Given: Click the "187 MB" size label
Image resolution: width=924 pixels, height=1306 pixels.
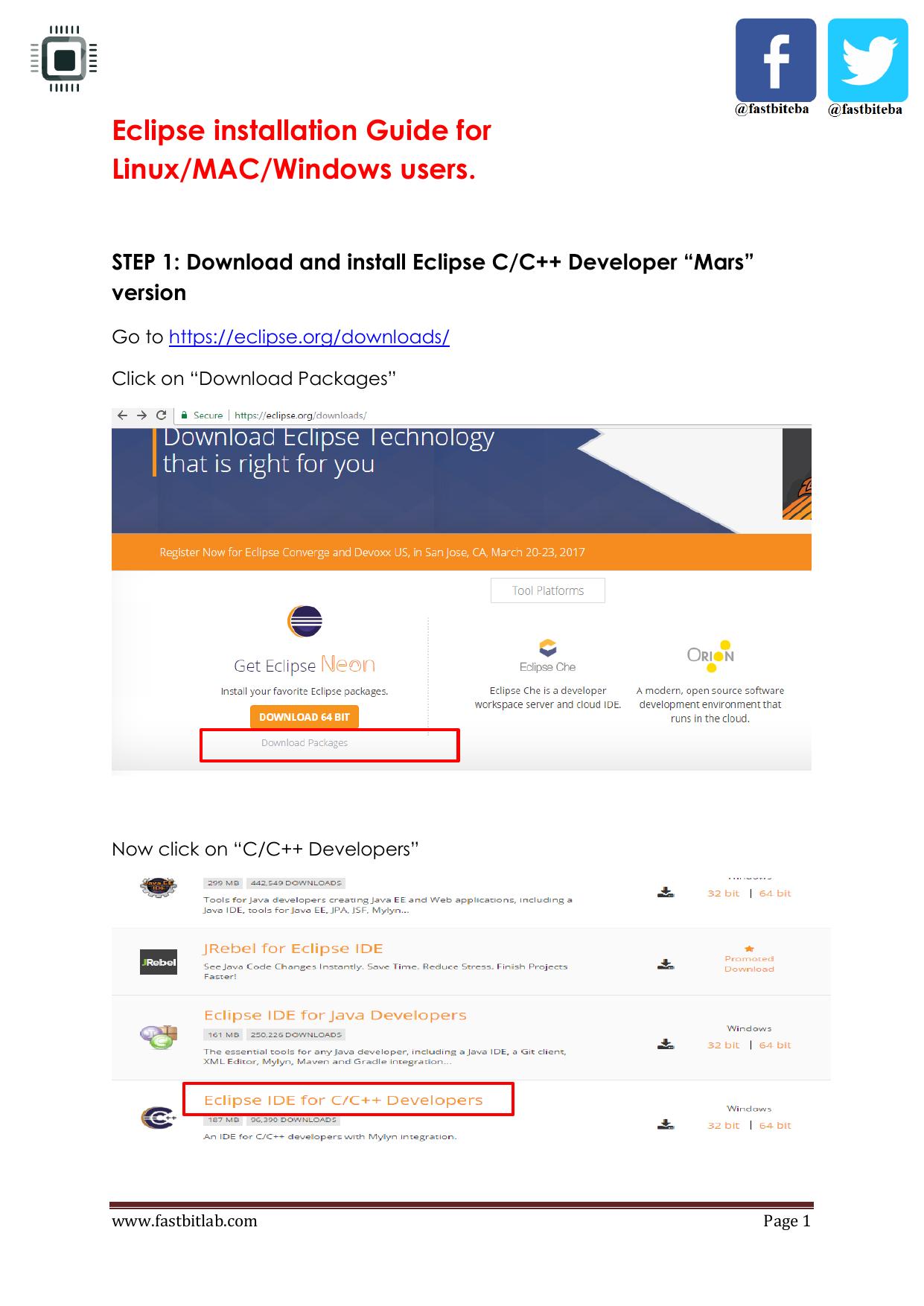Looking at the screenshot, I should pyautogui.click(x=223, y=1120).
